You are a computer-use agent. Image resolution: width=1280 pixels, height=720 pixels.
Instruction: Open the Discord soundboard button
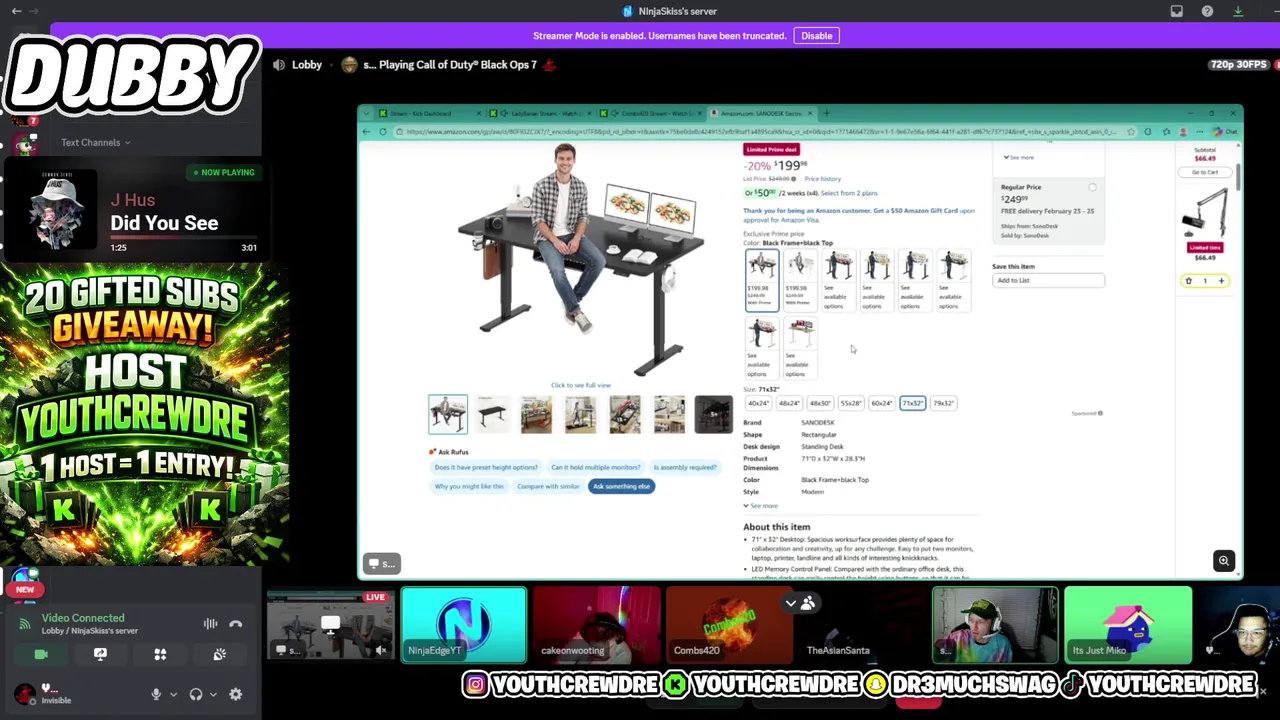click(x=219, y=654)
